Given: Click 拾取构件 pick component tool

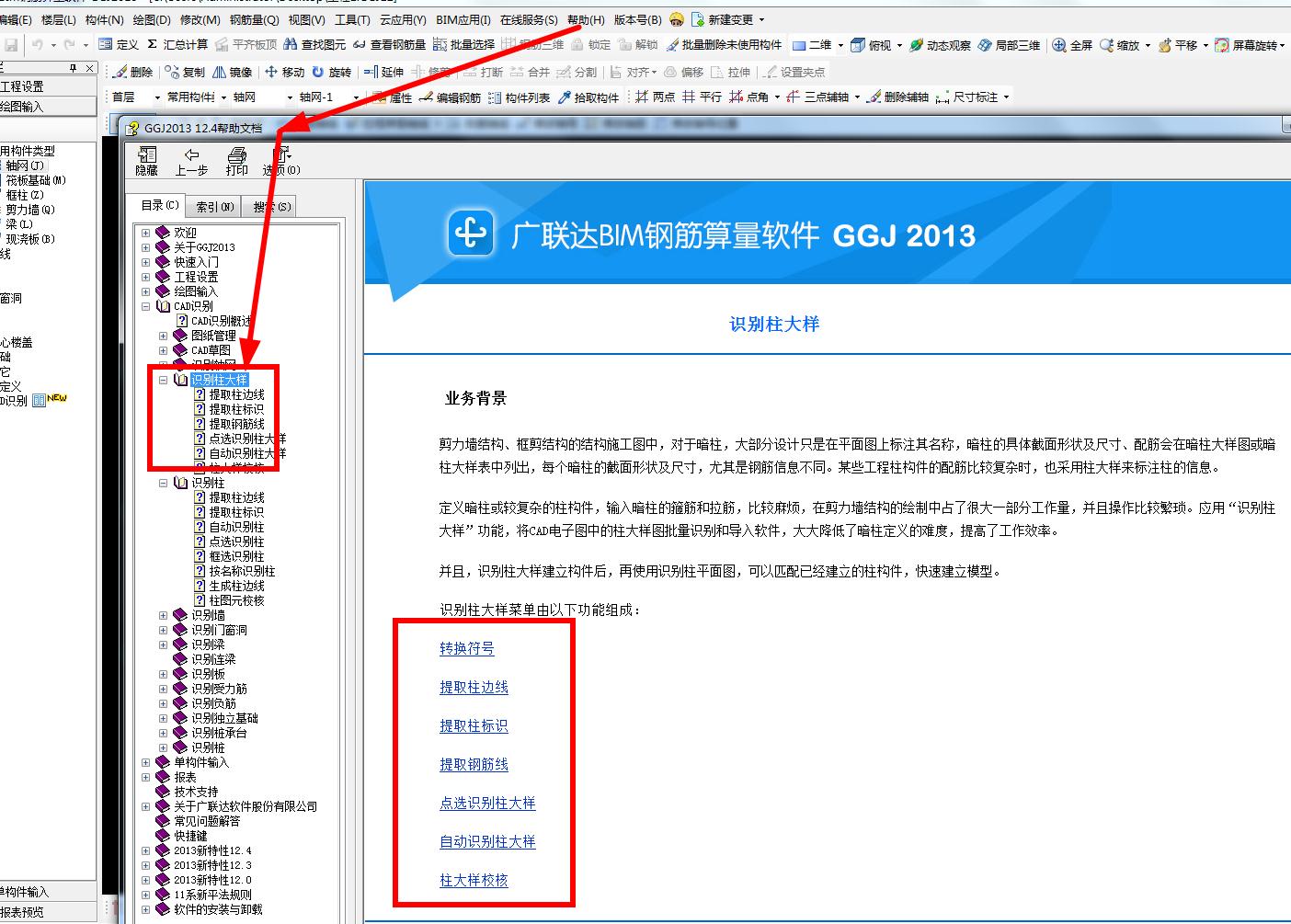Looking at the screenshot, I should (588, 97).
